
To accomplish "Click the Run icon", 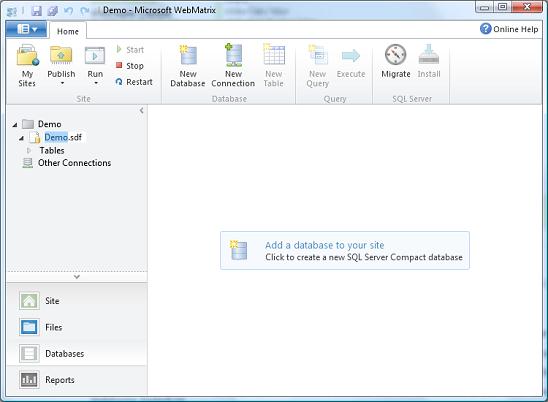I will click(x=95, y=55).
